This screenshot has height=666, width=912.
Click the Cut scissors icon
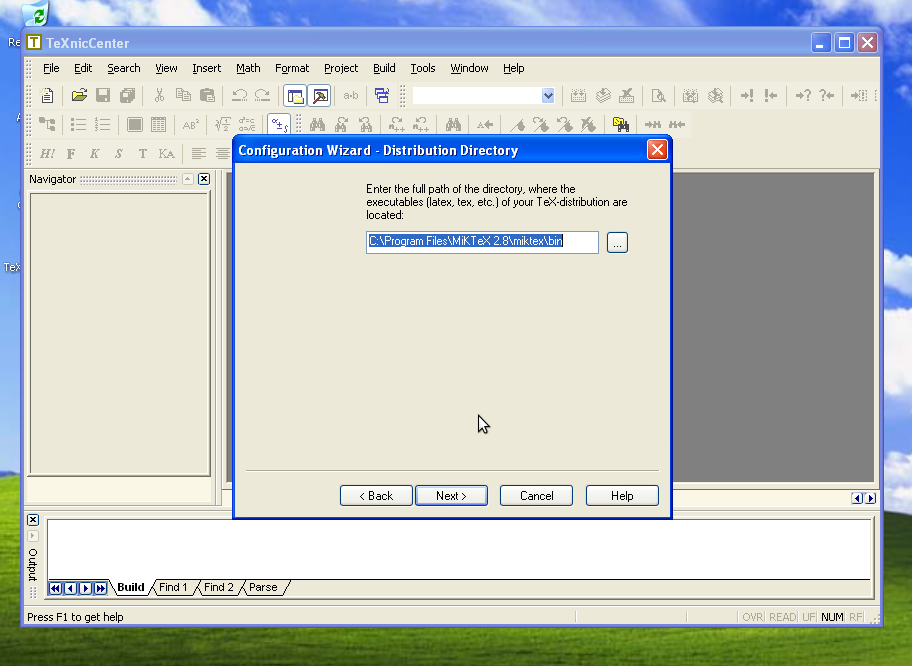click(159, 95)
